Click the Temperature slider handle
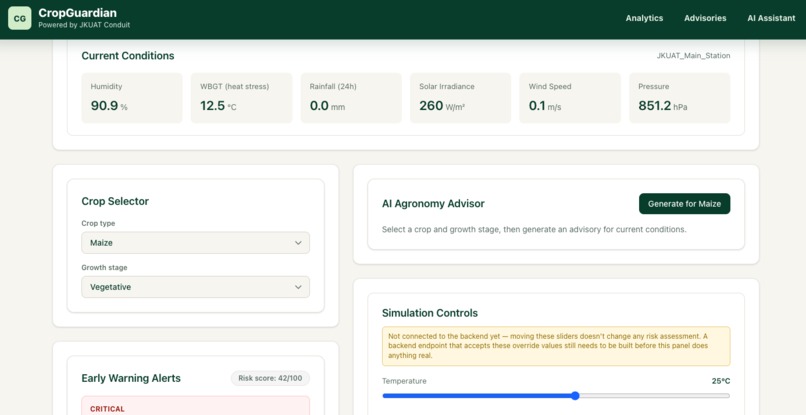Viewport: 806px width, 415px height. pyautogui.click(x=575, y=395)
